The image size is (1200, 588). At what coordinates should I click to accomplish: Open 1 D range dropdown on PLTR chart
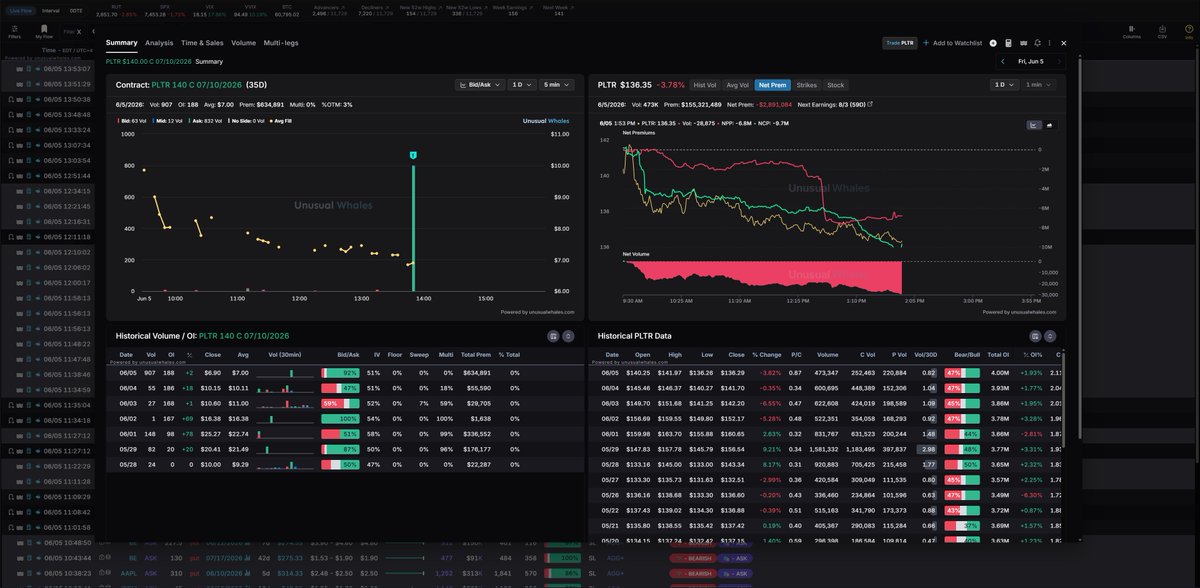pyautogui.click(x=1004, y=85)
